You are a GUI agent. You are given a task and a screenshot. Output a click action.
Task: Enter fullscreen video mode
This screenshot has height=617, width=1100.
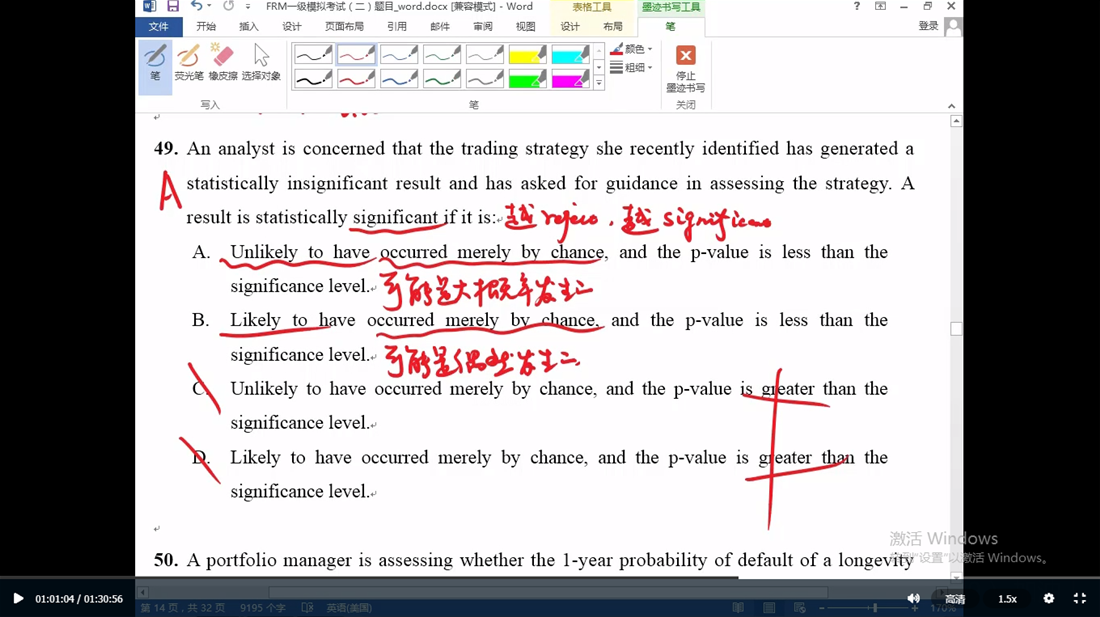(x=1080, y=599)
